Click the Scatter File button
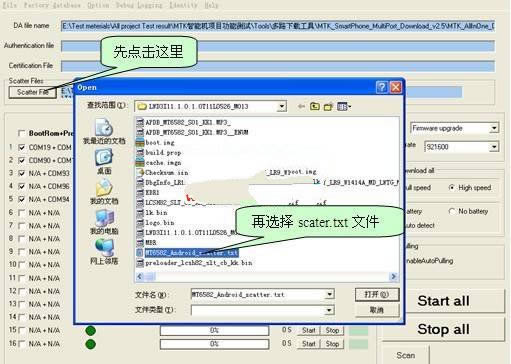Viewport: 511px width, 364px height. pos(32,92)
